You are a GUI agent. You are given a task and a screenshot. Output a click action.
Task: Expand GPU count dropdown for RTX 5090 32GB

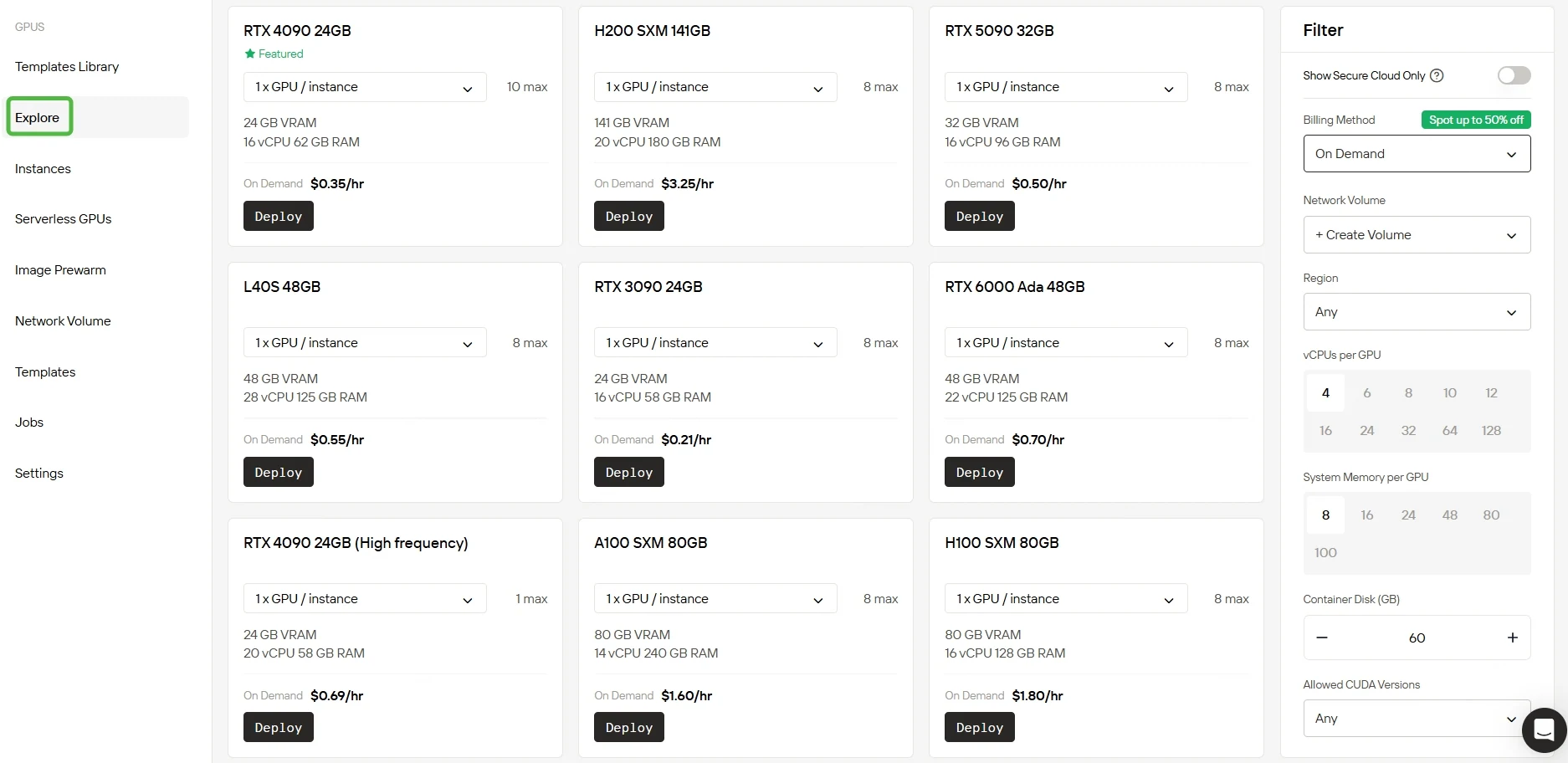click(x=1066, y=87)
